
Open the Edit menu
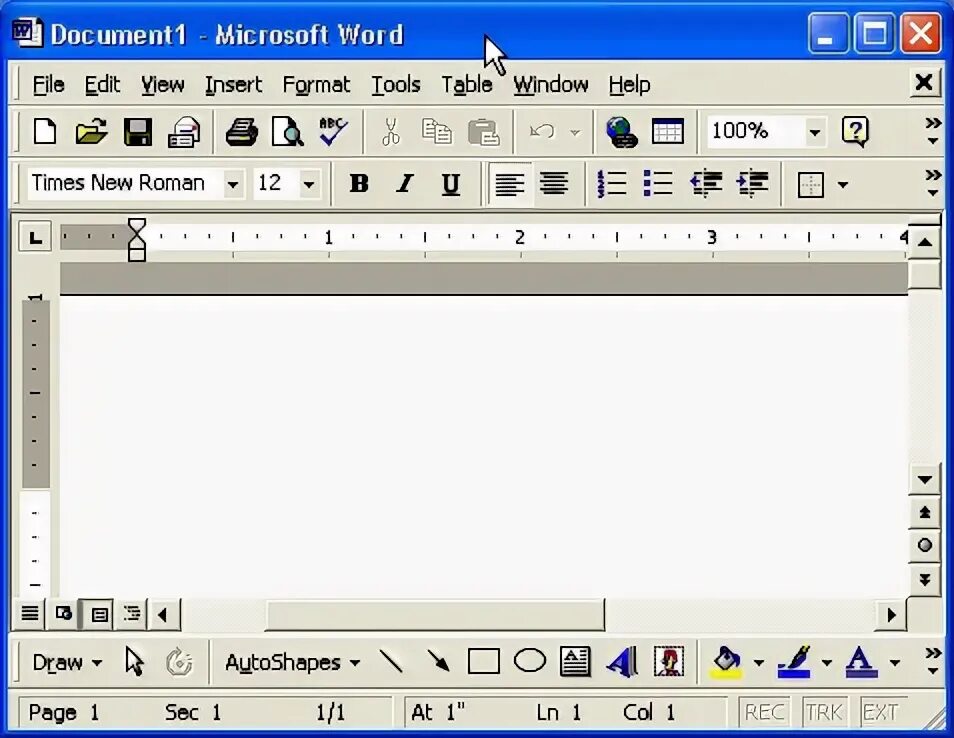pos(102,85)
